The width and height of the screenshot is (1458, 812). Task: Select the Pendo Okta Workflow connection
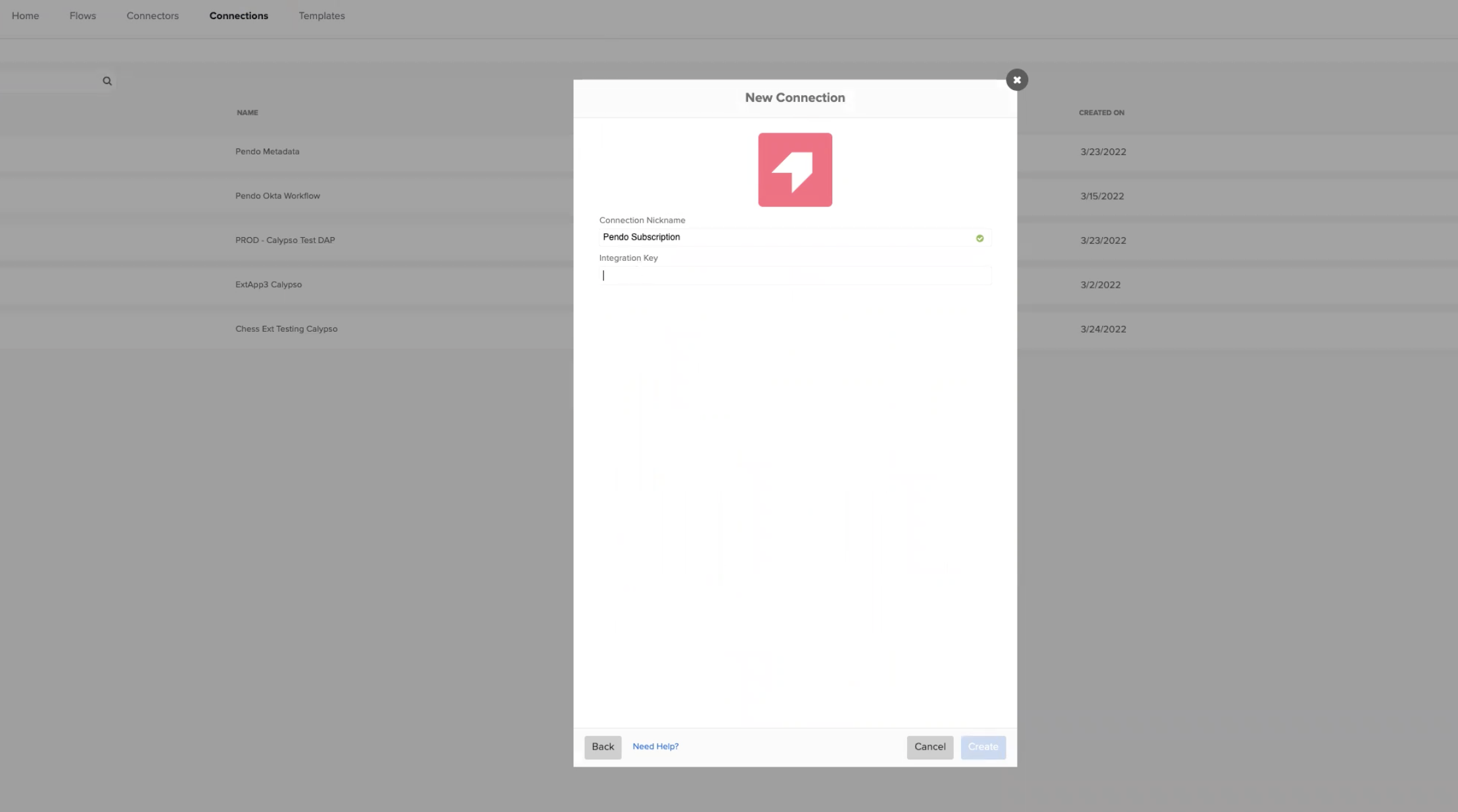[x=277, y=196]
